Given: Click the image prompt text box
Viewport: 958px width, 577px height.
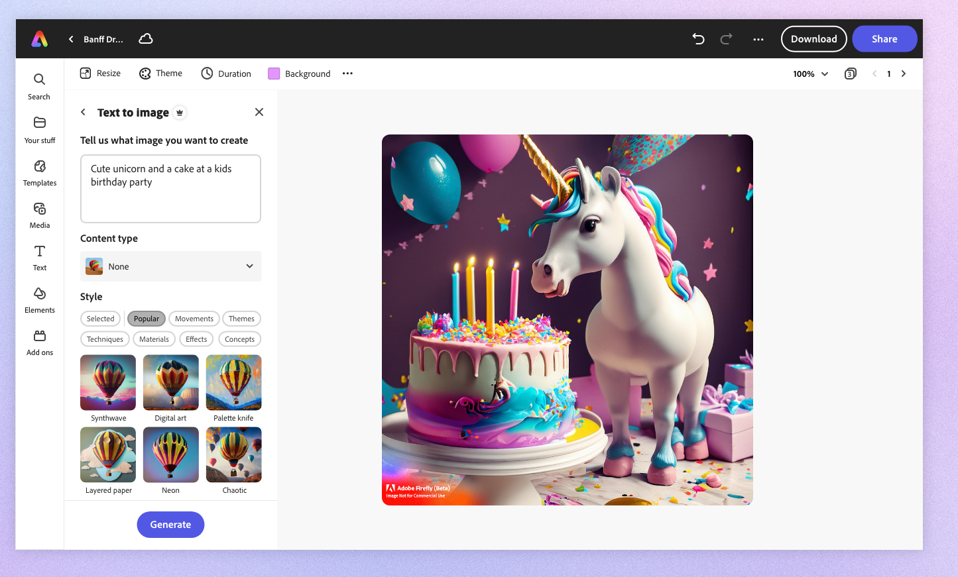Looking at the screenshot, I should click(x=170, y=188).
